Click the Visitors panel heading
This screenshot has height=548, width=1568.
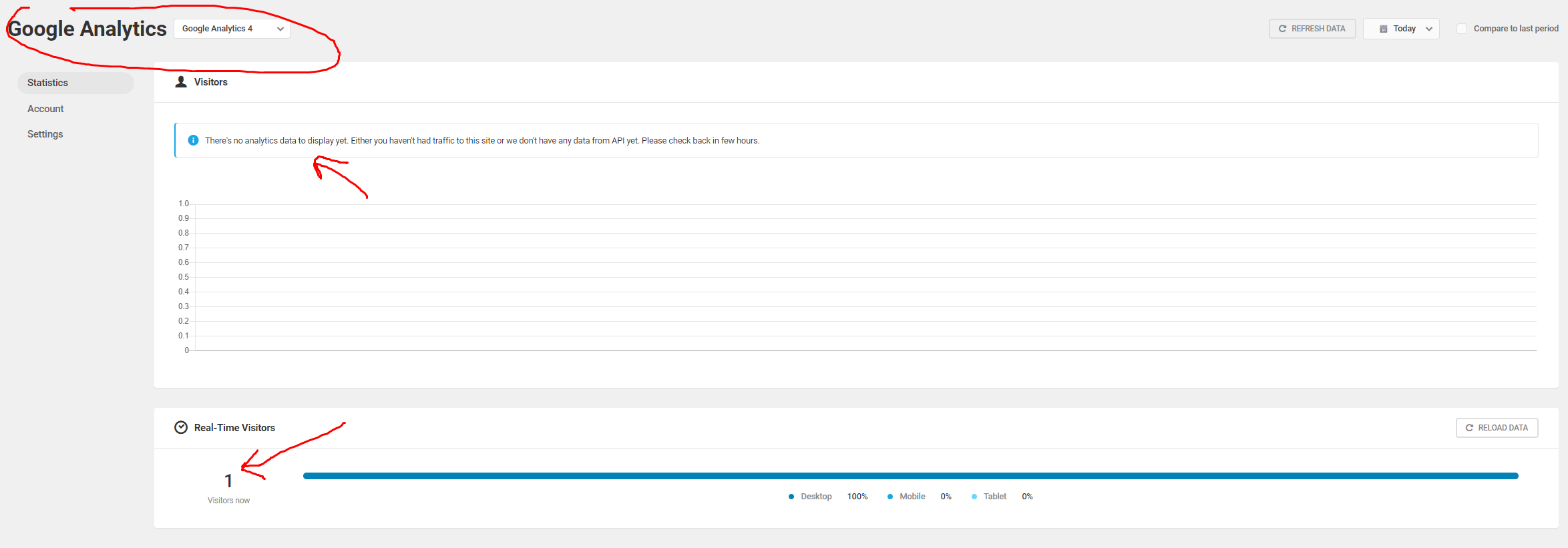(x=211, y=82)
